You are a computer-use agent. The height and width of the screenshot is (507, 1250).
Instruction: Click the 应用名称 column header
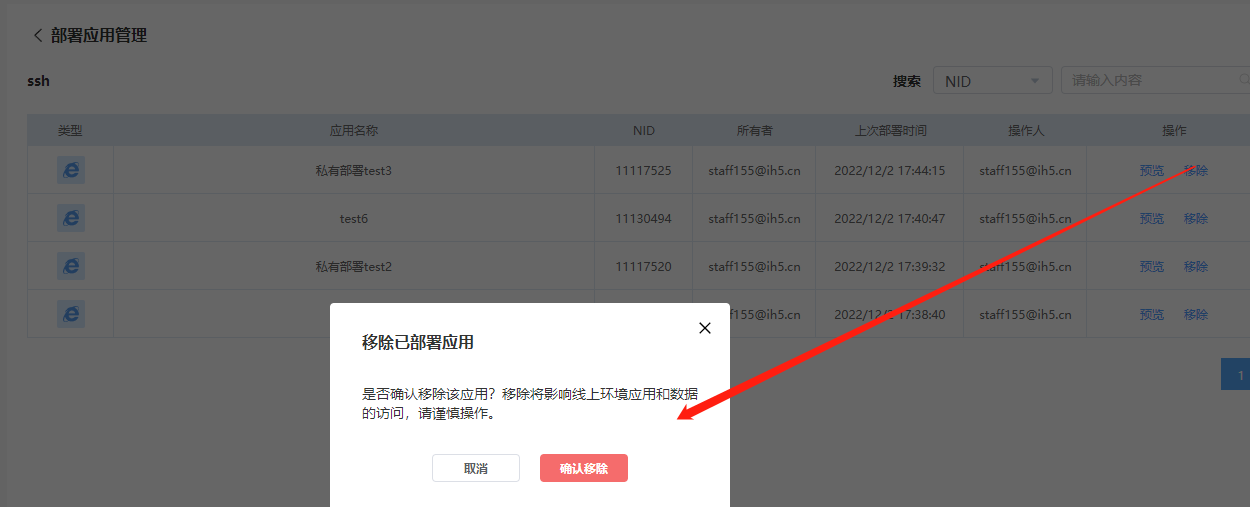354,130
